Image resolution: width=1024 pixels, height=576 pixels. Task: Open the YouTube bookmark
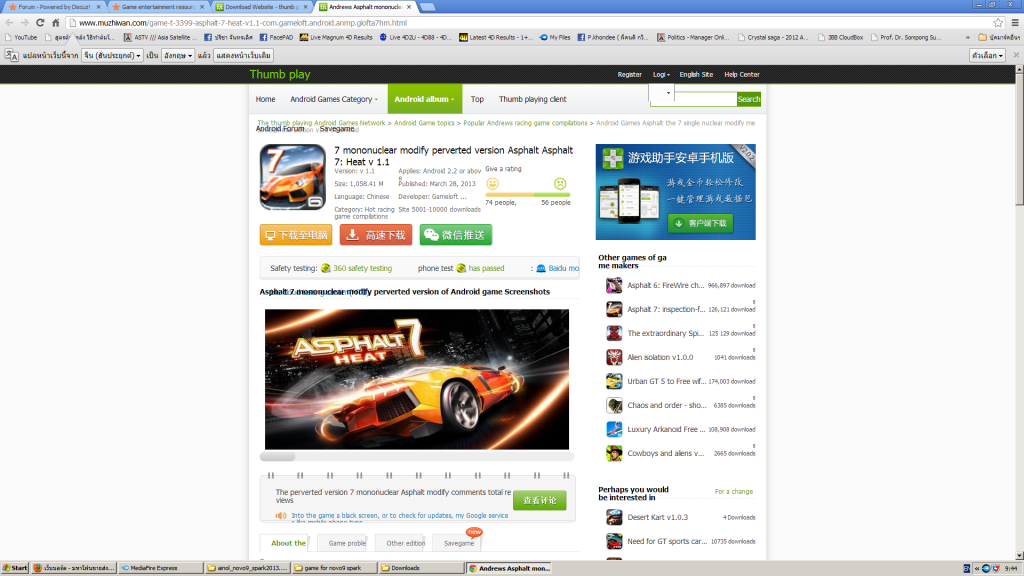(21, 38)
